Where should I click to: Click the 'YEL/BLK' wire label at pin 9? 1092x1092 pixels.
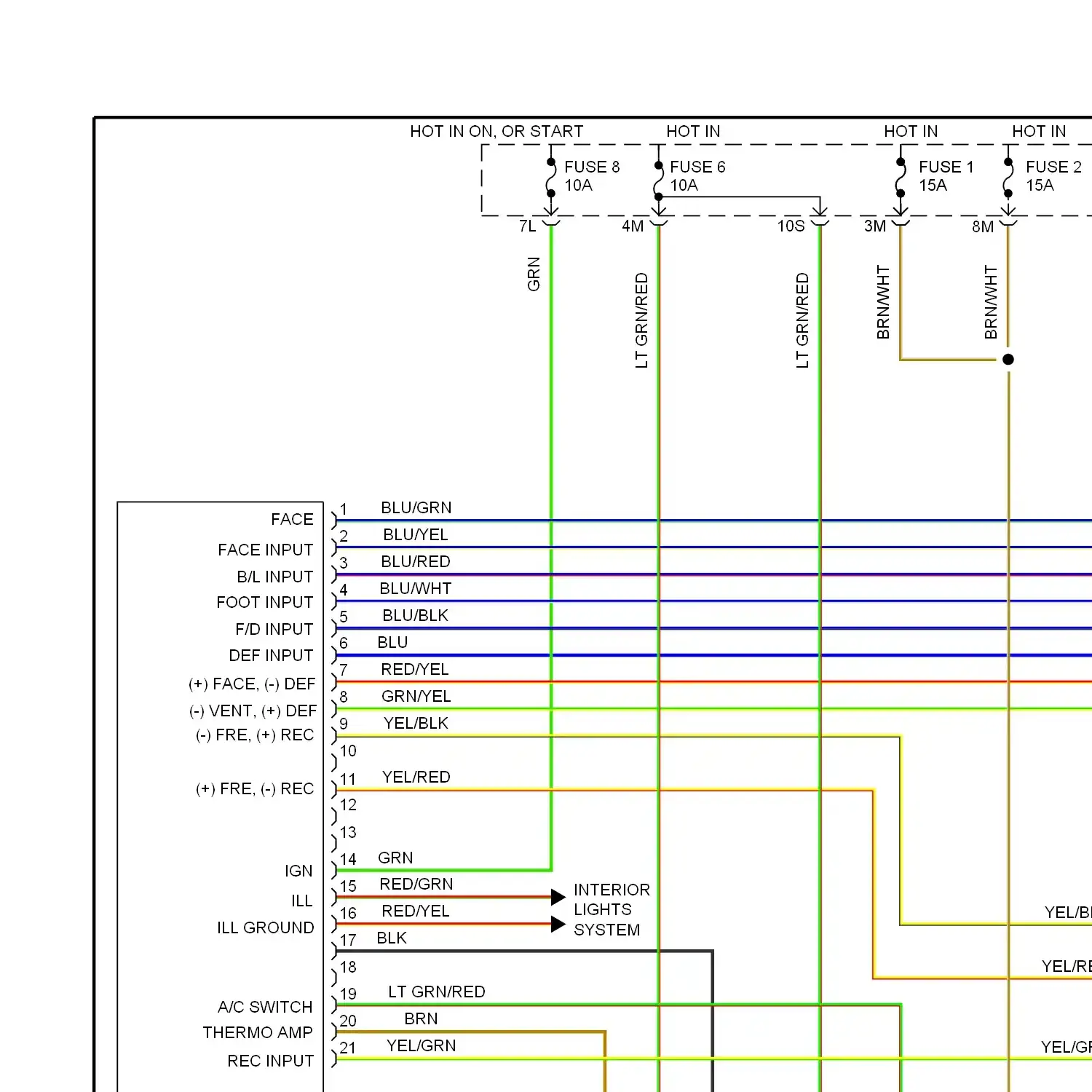pos(416,724)
